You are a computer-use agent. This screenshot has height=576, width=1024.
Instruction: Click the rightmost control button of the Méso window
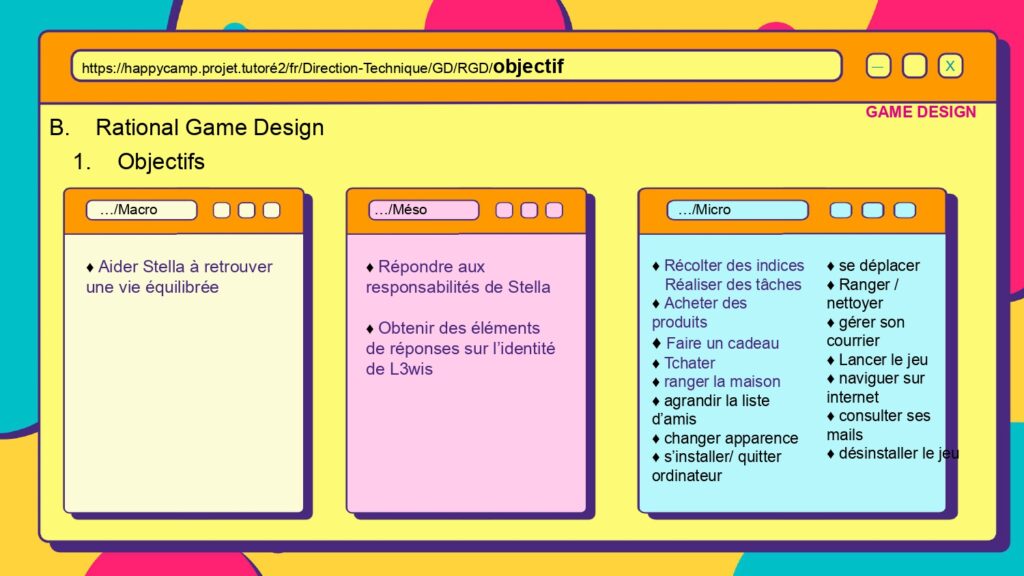coord(554,210)
